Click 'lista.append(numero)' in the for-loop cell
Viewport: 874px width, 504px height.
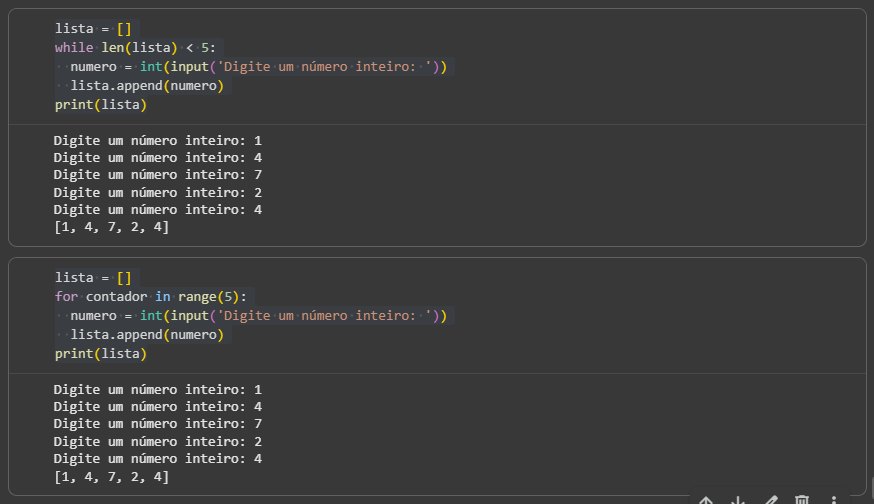tap(146, 335)
